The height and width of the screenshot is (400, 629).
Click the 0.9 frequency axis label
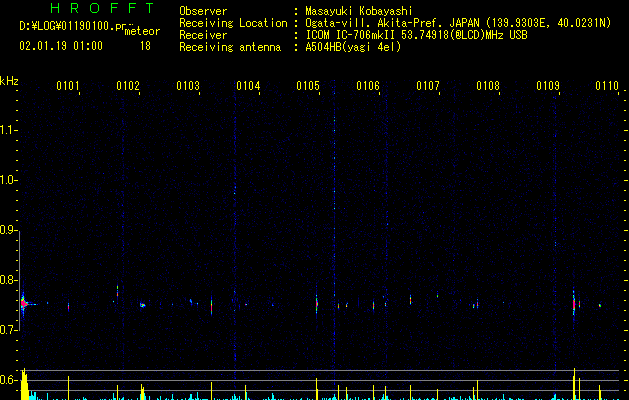8,230
